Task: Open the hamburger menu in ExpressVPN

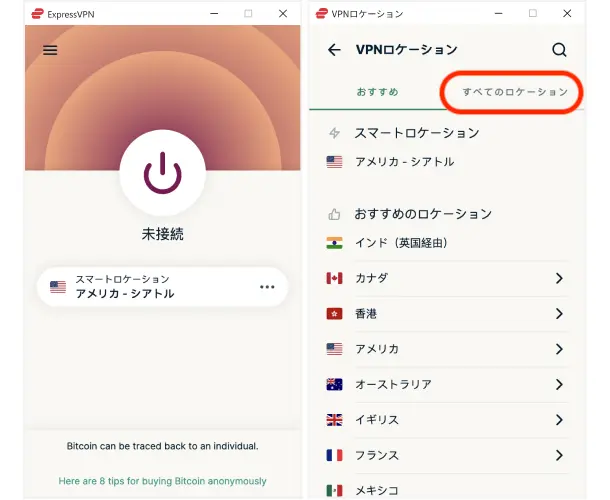Action: (x=50, y=50)
